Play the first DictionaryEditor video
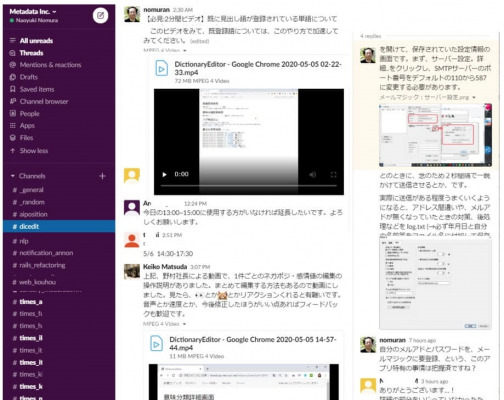Image resolution: width=504 pixels, height=400 pixels. pyautogui.click(x=164, y=174)
